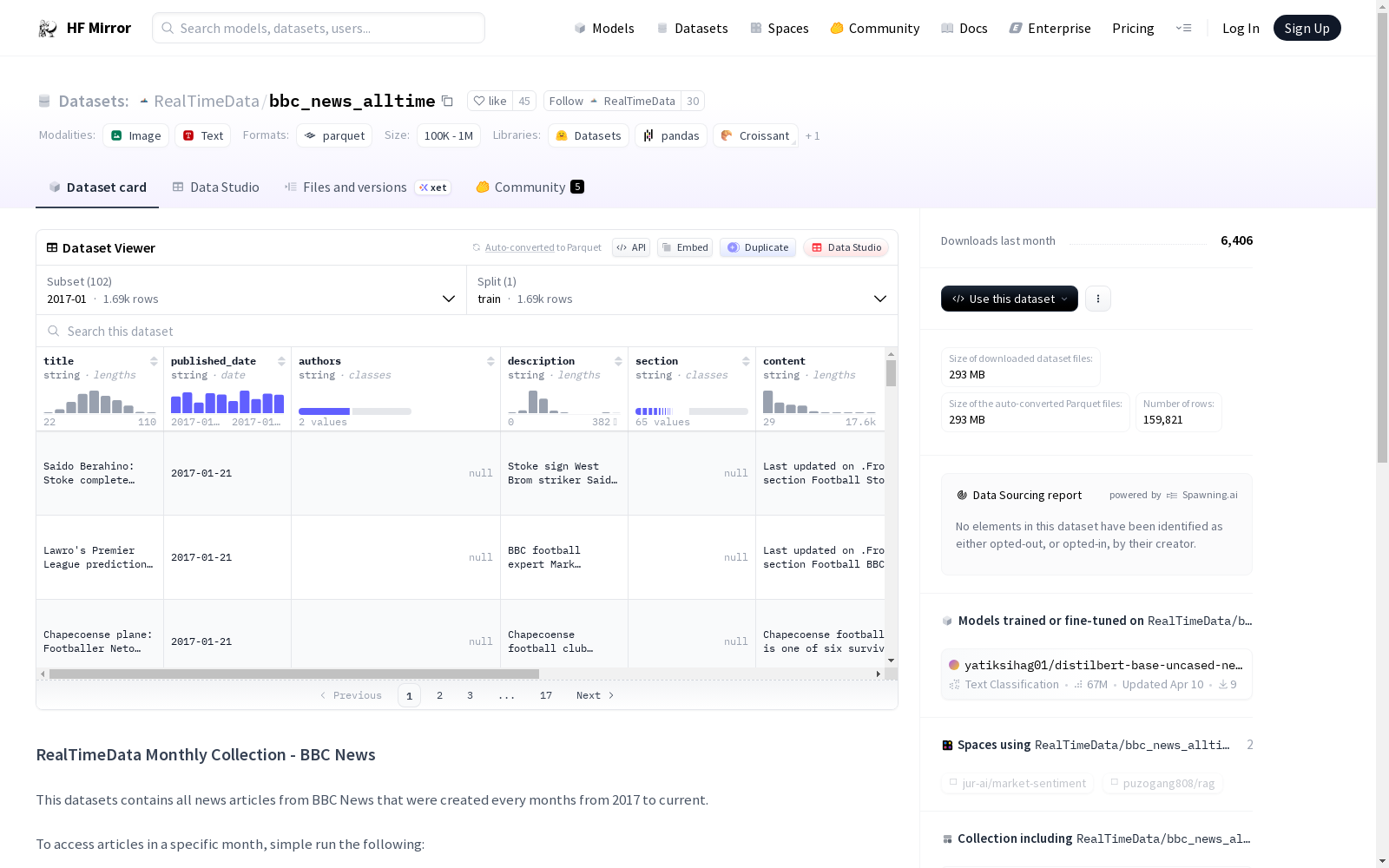
Task: Click the Embed button
Action: tap(685, 247)
